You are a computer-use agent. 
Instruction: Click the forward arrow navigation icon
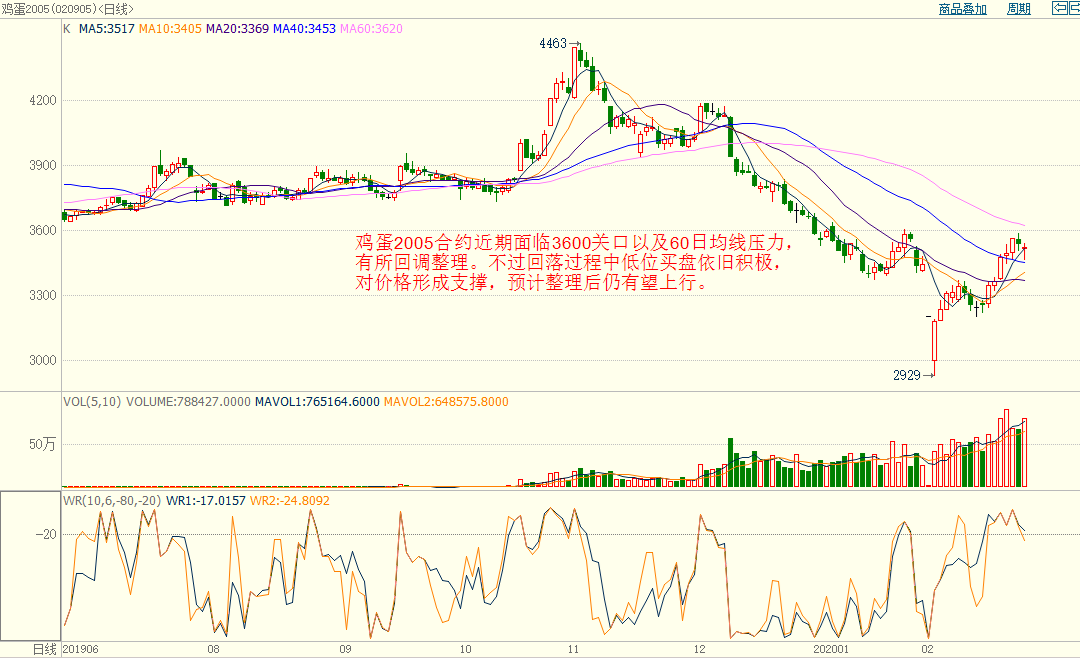(1075, 9)
